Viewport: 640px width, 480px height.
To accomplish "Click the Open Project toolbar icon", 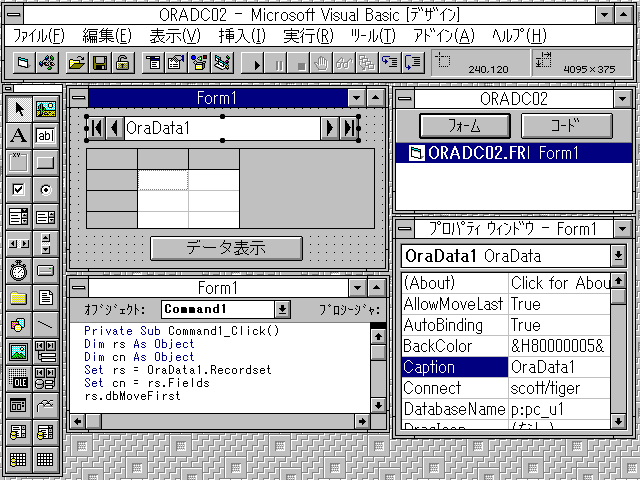I will [76, 63].
